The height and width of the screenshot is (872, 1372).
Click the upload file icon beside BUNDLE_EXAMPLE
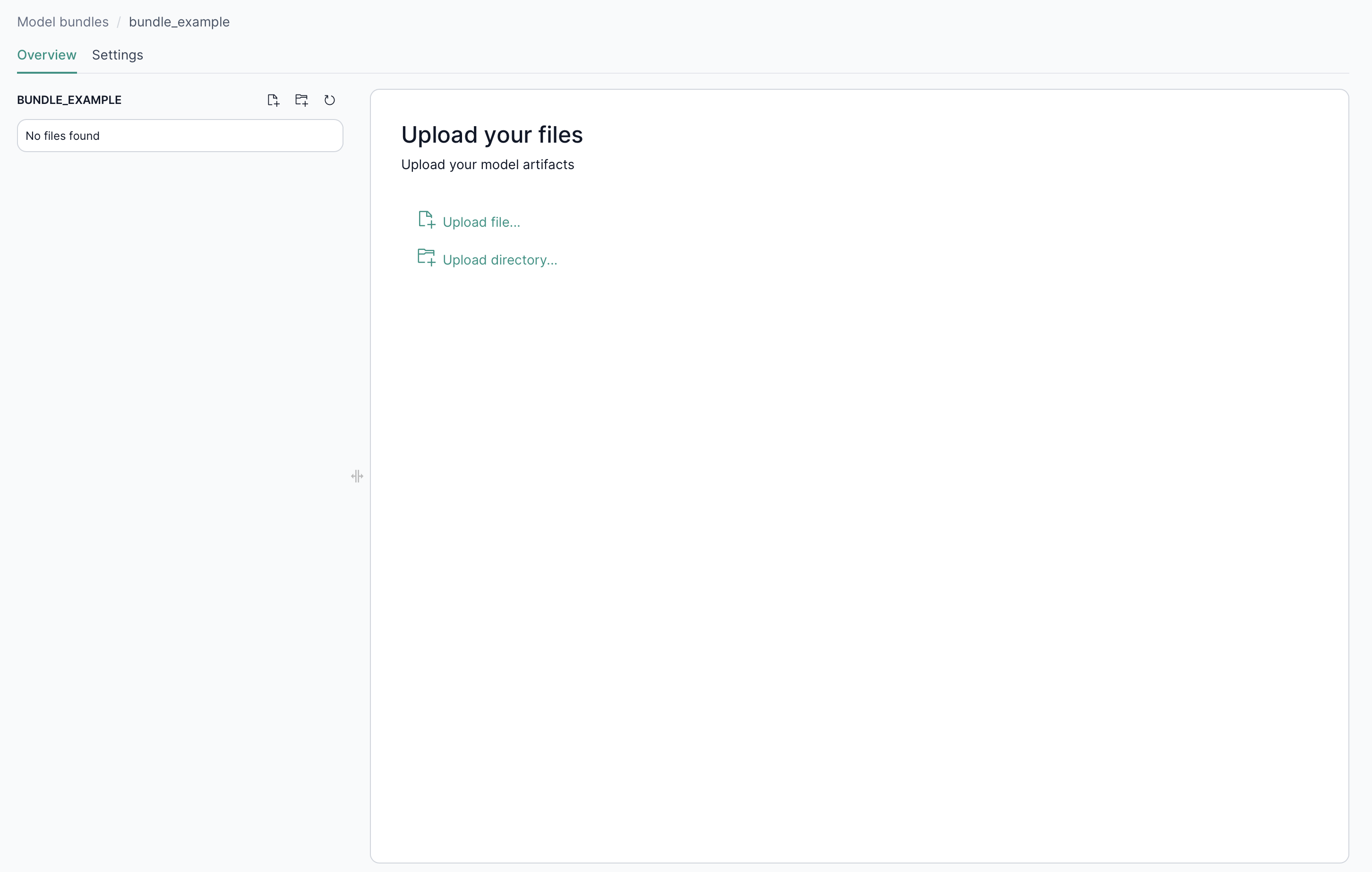coord(273,100)
